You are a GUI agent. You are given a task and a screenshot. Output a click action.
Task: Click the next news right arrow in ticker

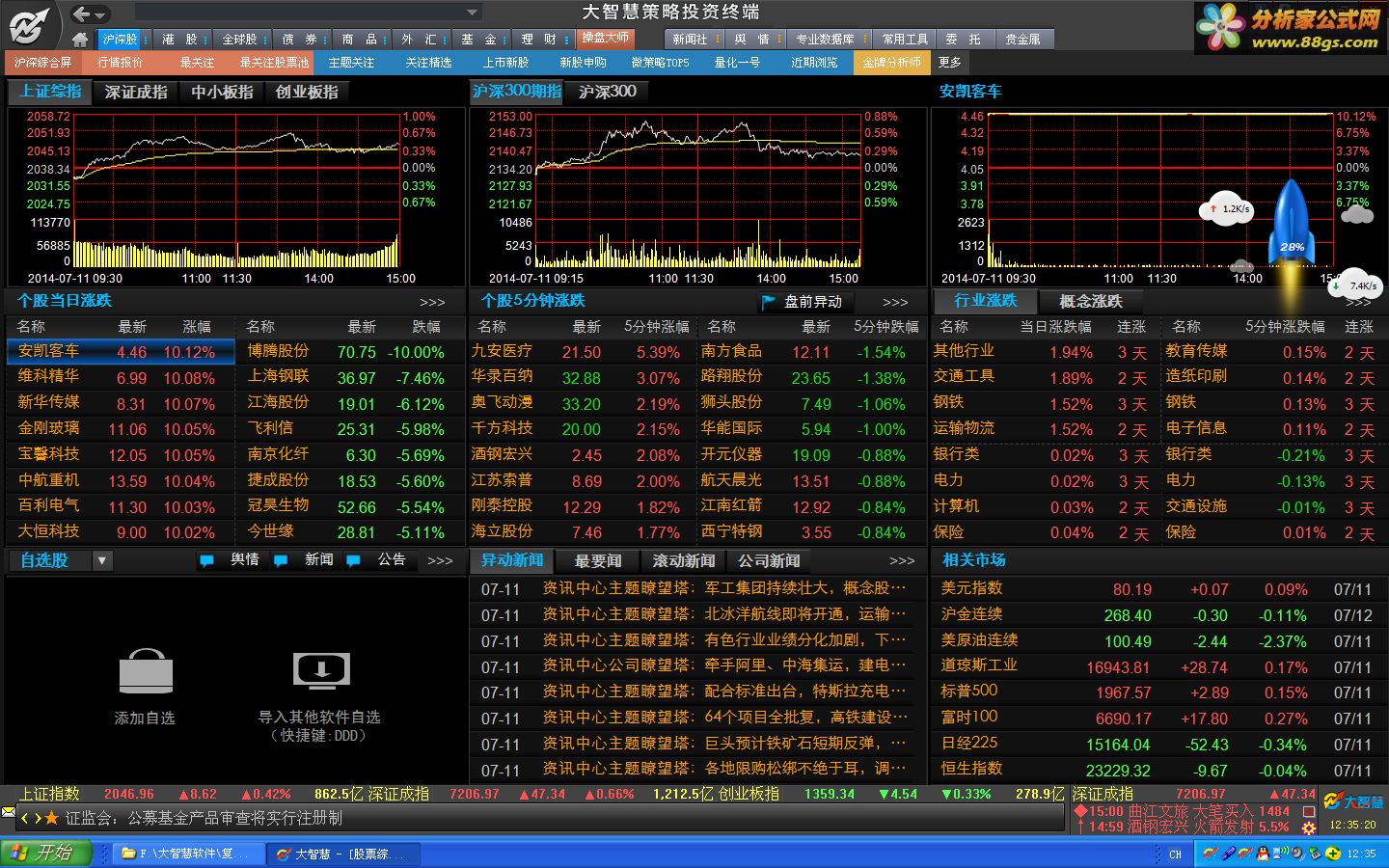point(38,818)
